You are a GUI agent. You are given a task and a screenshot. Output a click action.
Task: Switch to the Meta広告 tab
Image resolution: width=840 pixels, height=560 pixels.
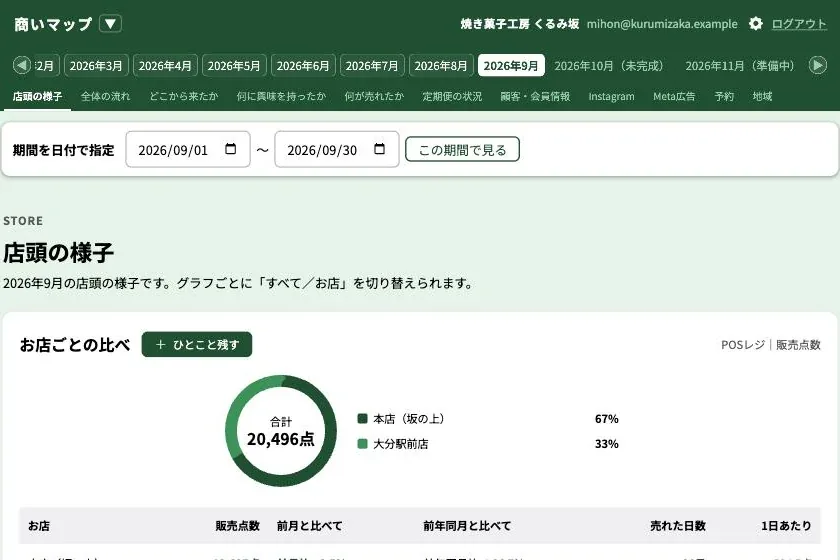674,96
